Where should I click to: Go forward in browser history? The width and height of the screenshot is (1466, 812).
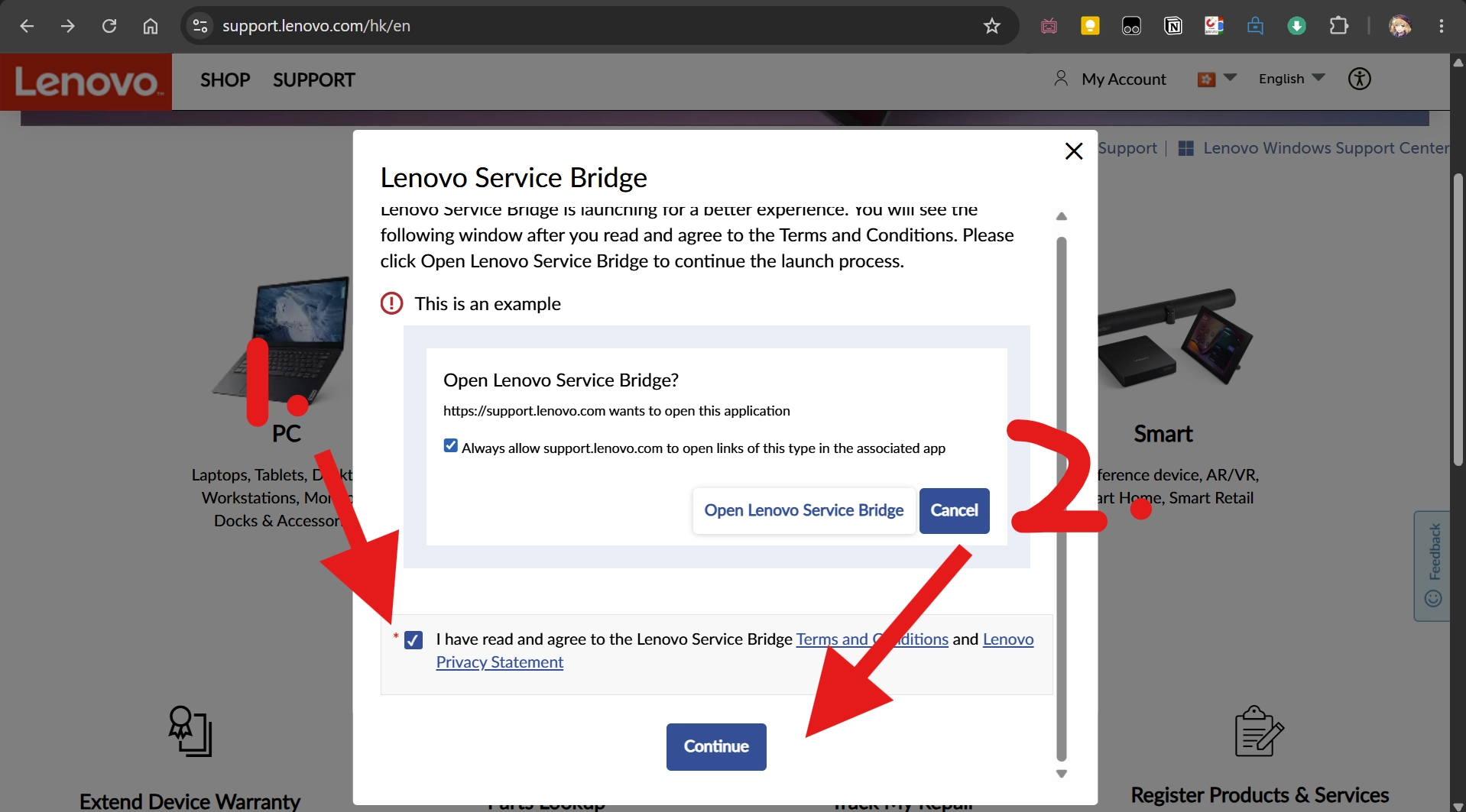68,26
